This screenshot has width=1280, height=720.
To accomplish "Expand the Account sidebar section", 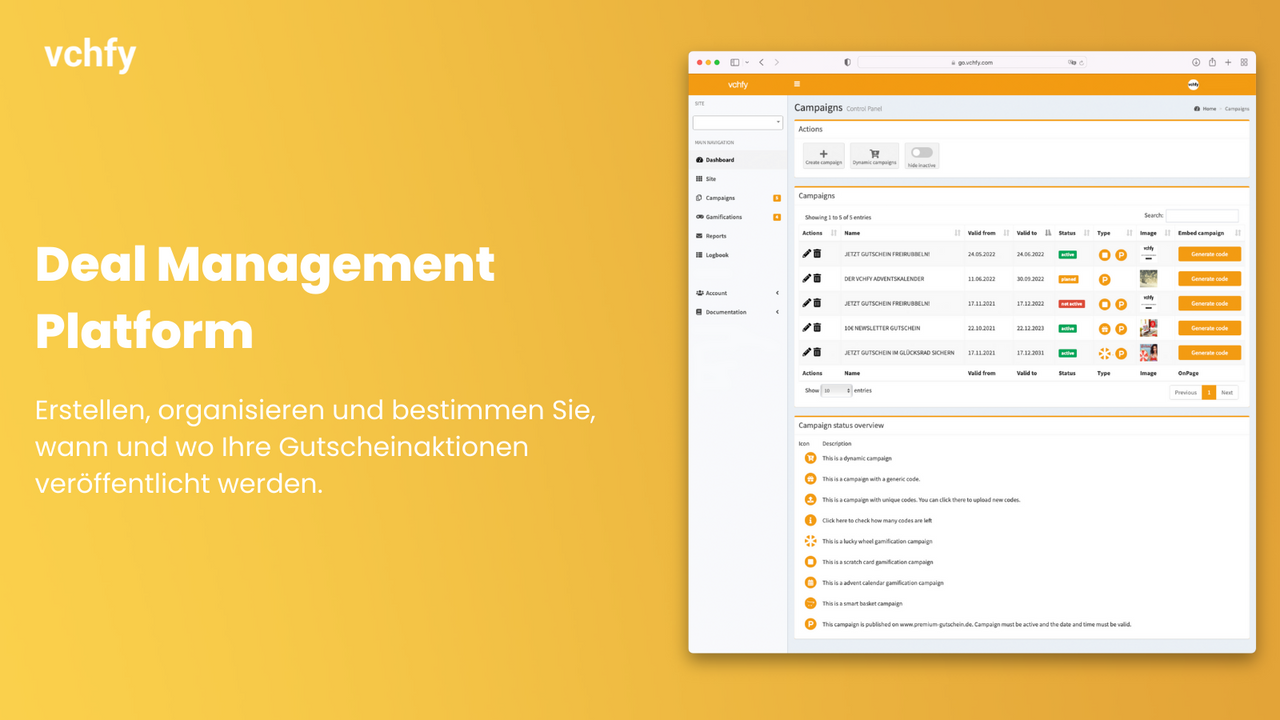I will (737, 293).
